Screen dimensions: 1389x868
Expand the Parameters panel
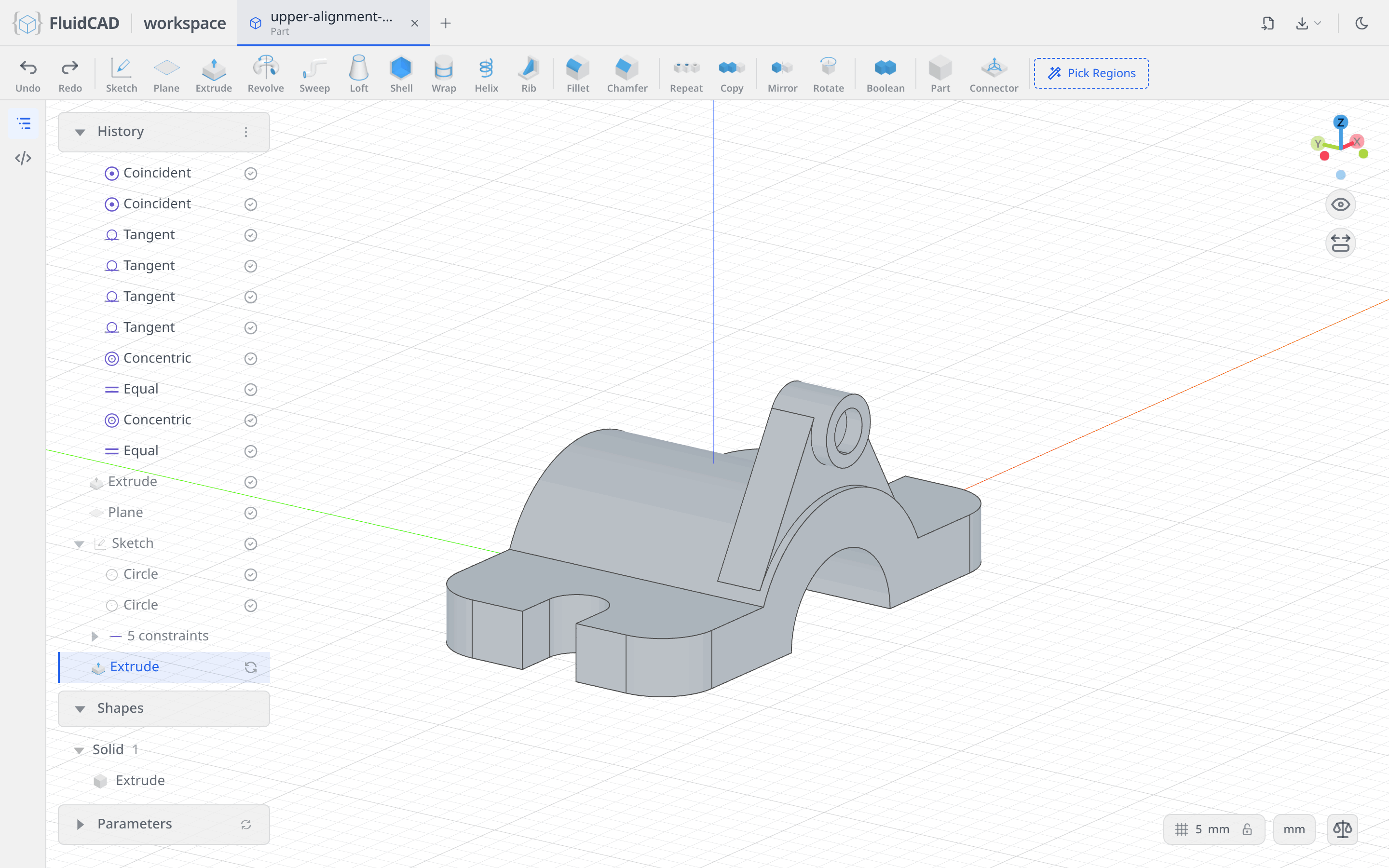coord(80,825)
